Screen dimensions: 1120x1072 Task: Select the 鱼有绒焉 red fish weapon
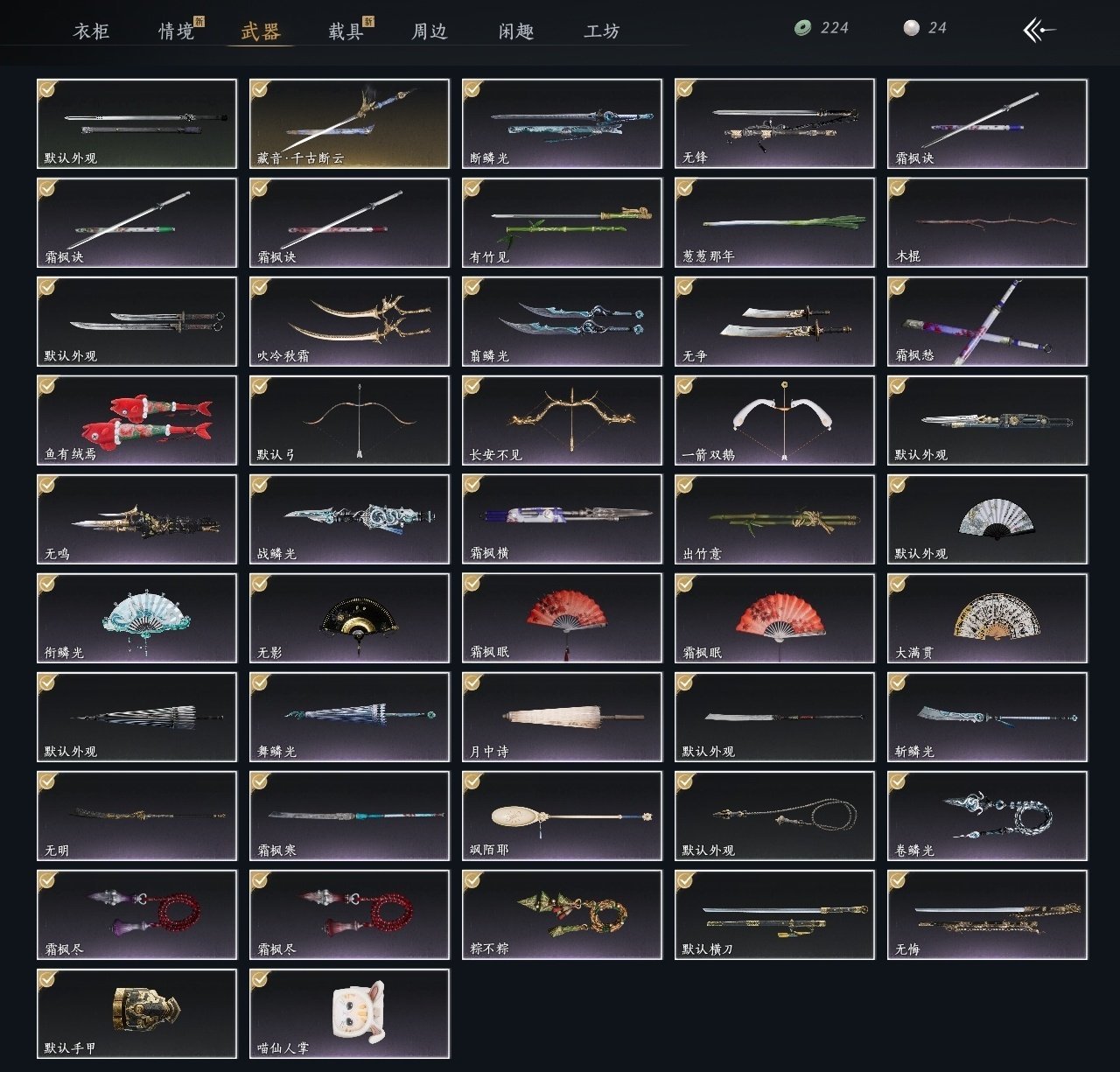click(136, 420)
